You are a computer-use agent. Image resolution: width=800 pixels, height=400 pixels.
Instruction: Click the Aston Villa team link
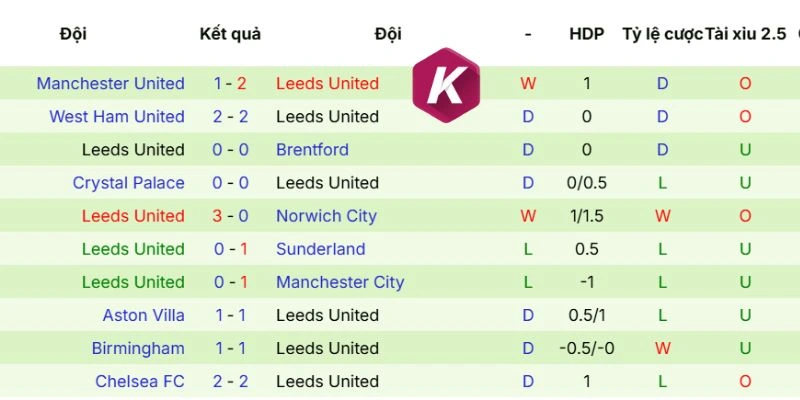[143, 315]
